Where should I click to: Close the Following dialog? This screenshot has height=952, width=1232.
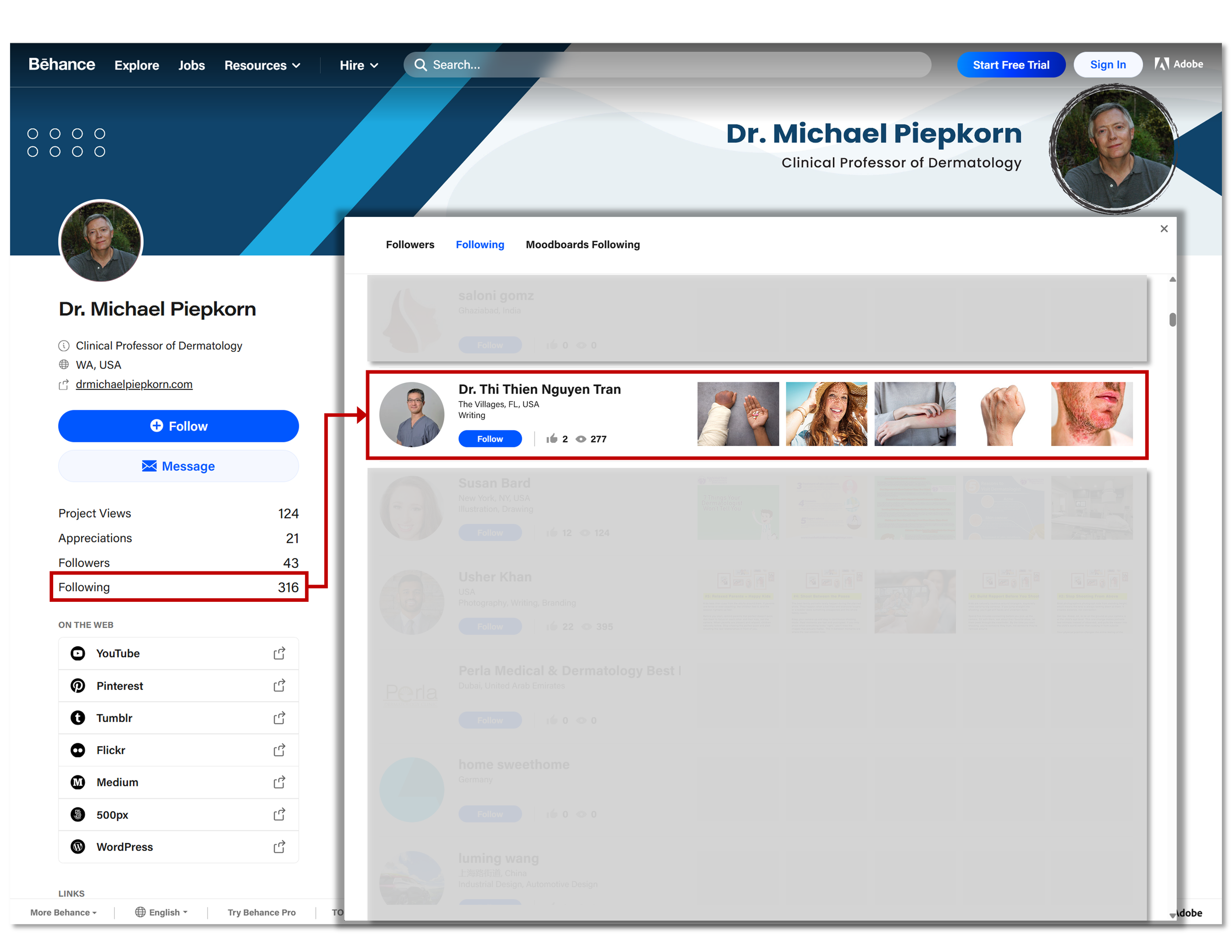click(x=1164, y=228)
